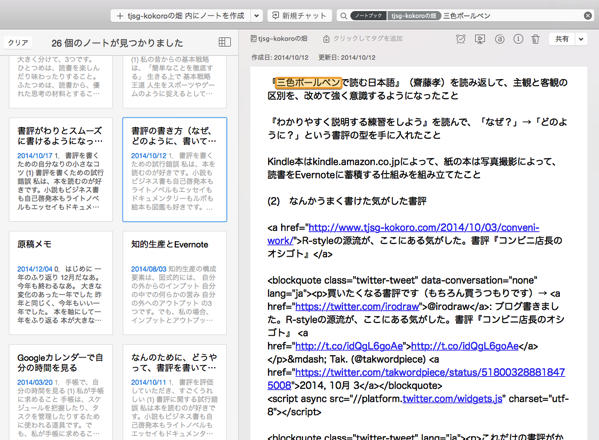Click the search magnifier icon
Screen dimensions: 599x440
click(x=343, y=16)
